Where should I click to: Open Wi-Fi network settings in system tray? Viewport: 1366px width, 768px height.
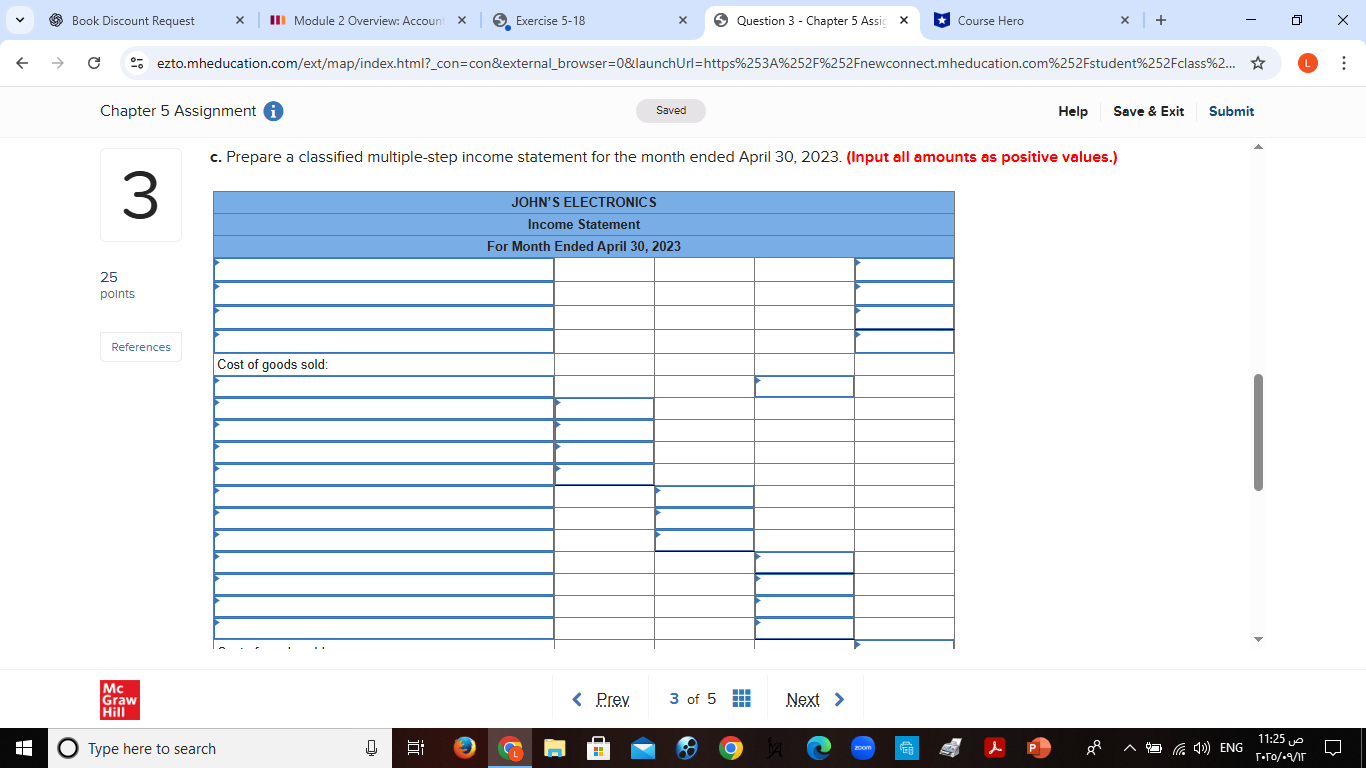pos(1181,748)
